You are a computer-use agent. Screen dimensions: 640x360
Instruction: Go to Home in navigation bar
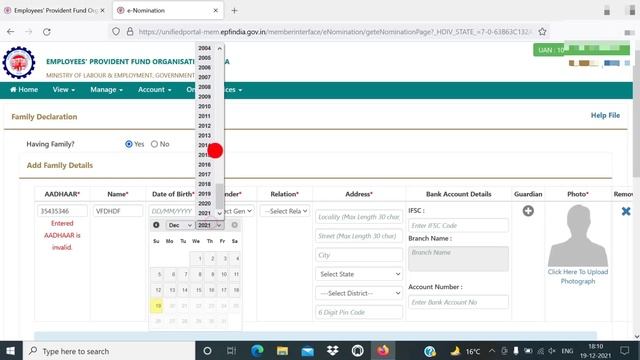24,90
